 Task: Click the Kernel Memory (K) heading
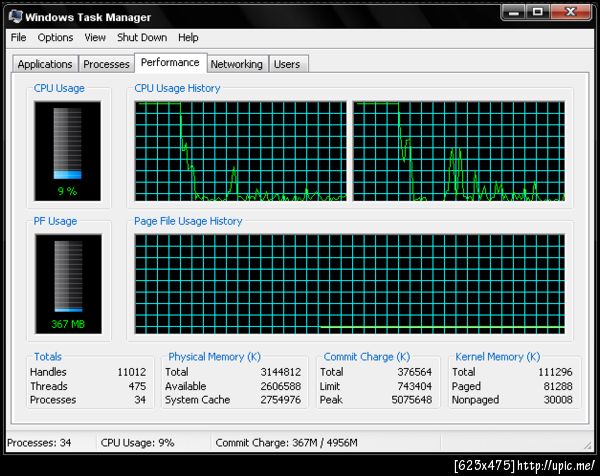pos(497,357)
